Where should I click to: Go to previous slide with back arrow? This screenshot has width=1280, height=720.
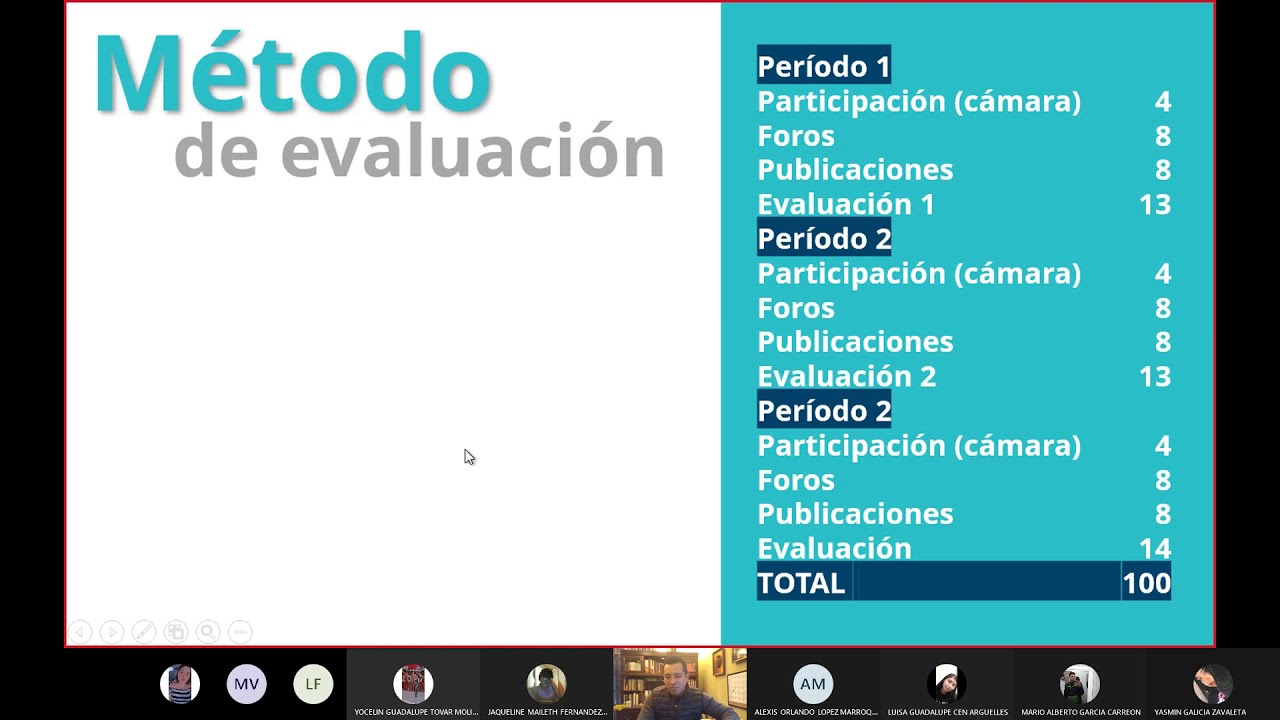coord(80,632)
